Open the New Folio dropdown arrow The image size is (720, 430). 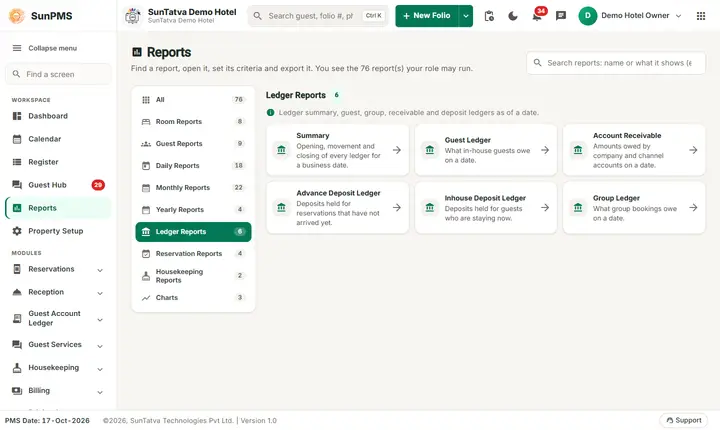click(466, 16)
